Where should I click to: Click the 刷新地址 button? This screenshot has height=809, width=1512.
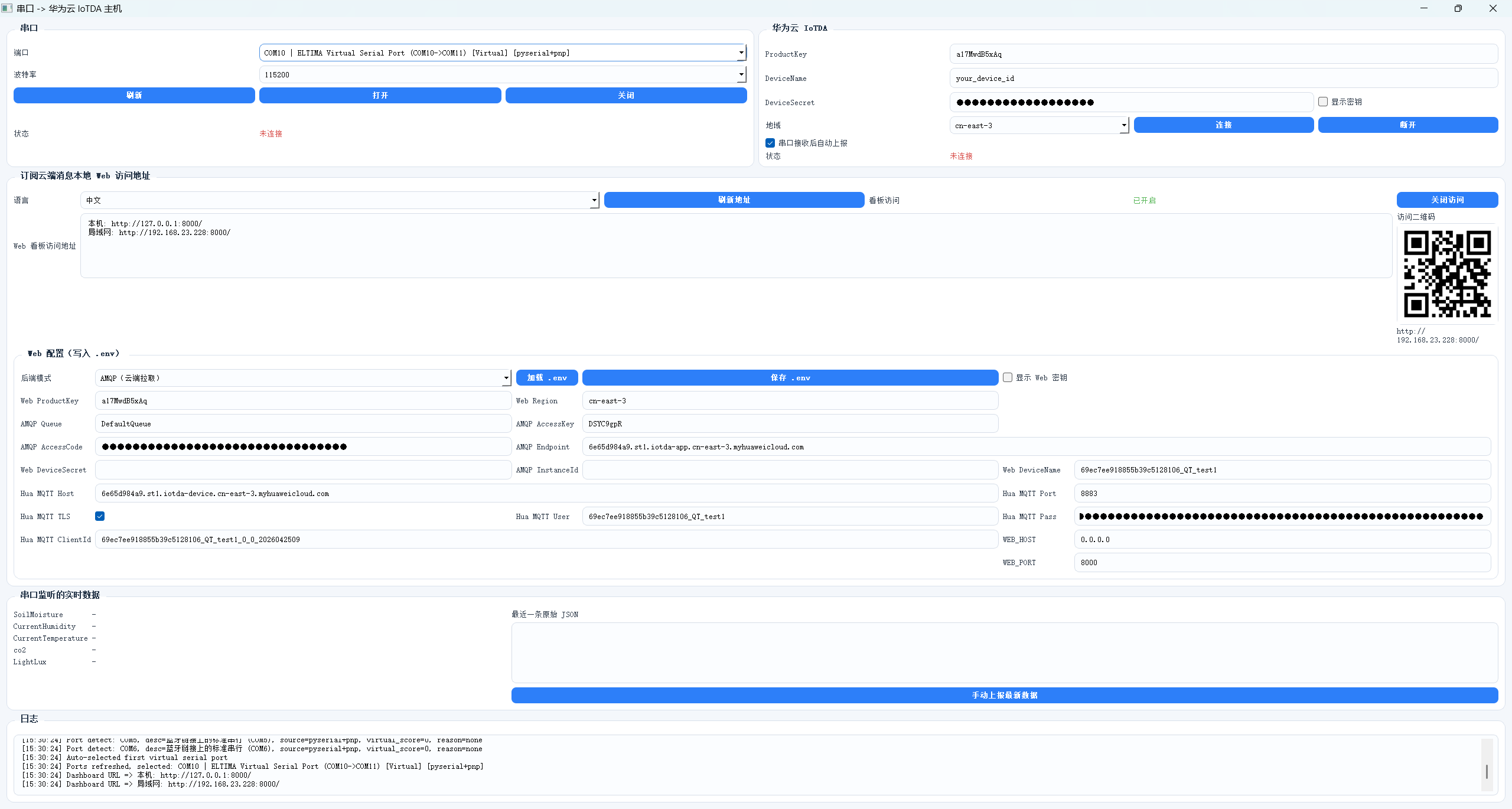point(734,200)
